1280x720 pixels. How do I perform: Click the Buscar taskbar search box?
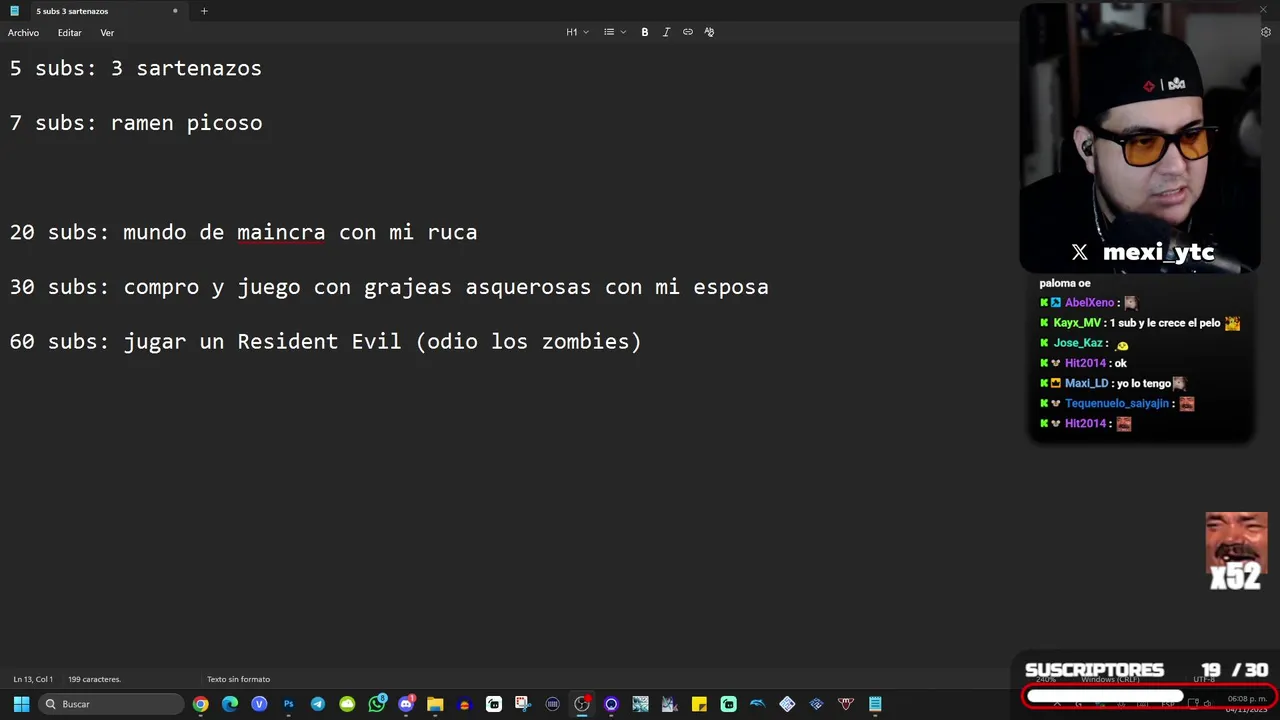(112, 704)
